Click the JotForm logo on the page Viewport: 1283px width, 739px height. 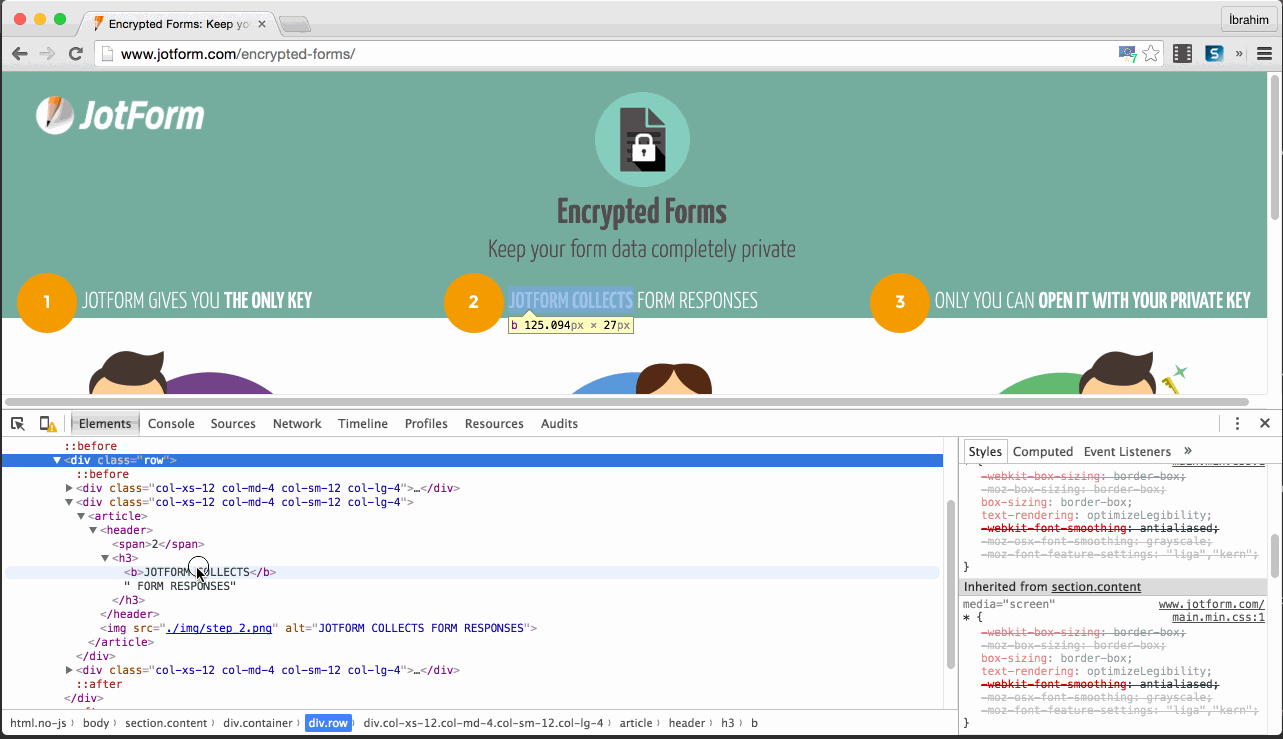(120, 115)
